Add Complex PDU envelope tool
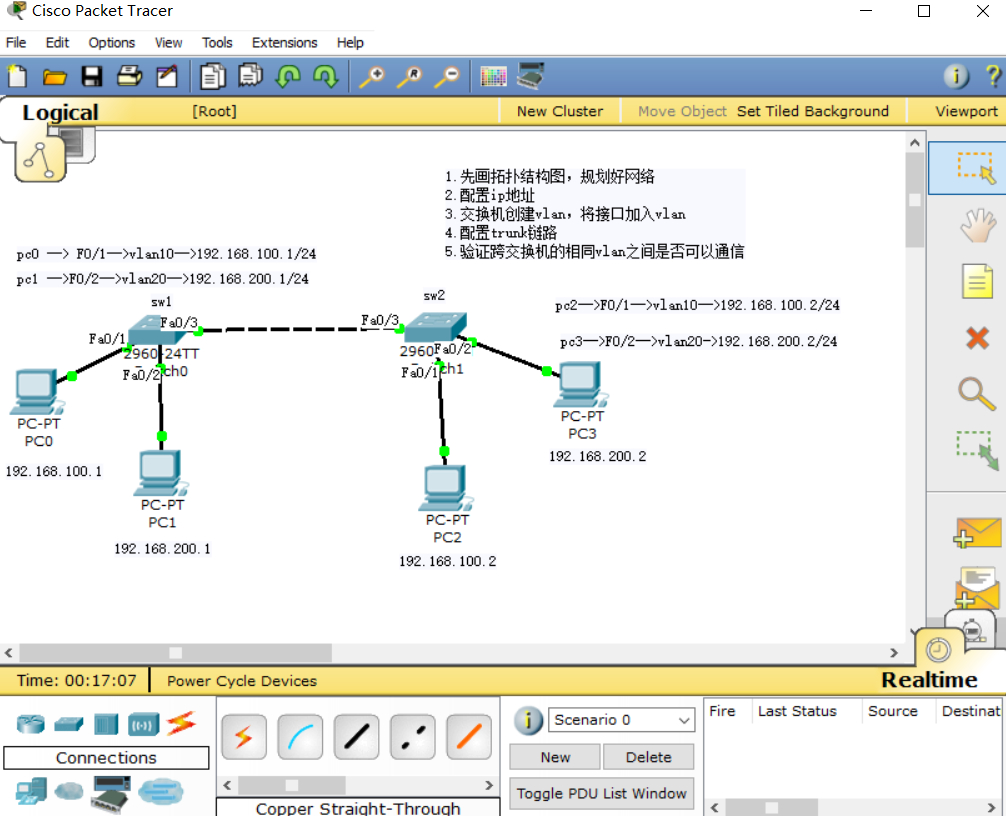This screenshot has height=816, width=1006. [977, 588]
